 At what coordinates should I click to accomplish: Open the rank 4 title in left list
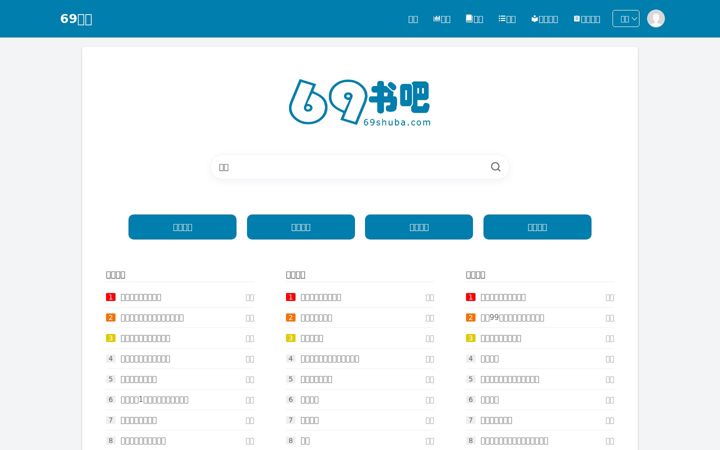coord(145,359)
